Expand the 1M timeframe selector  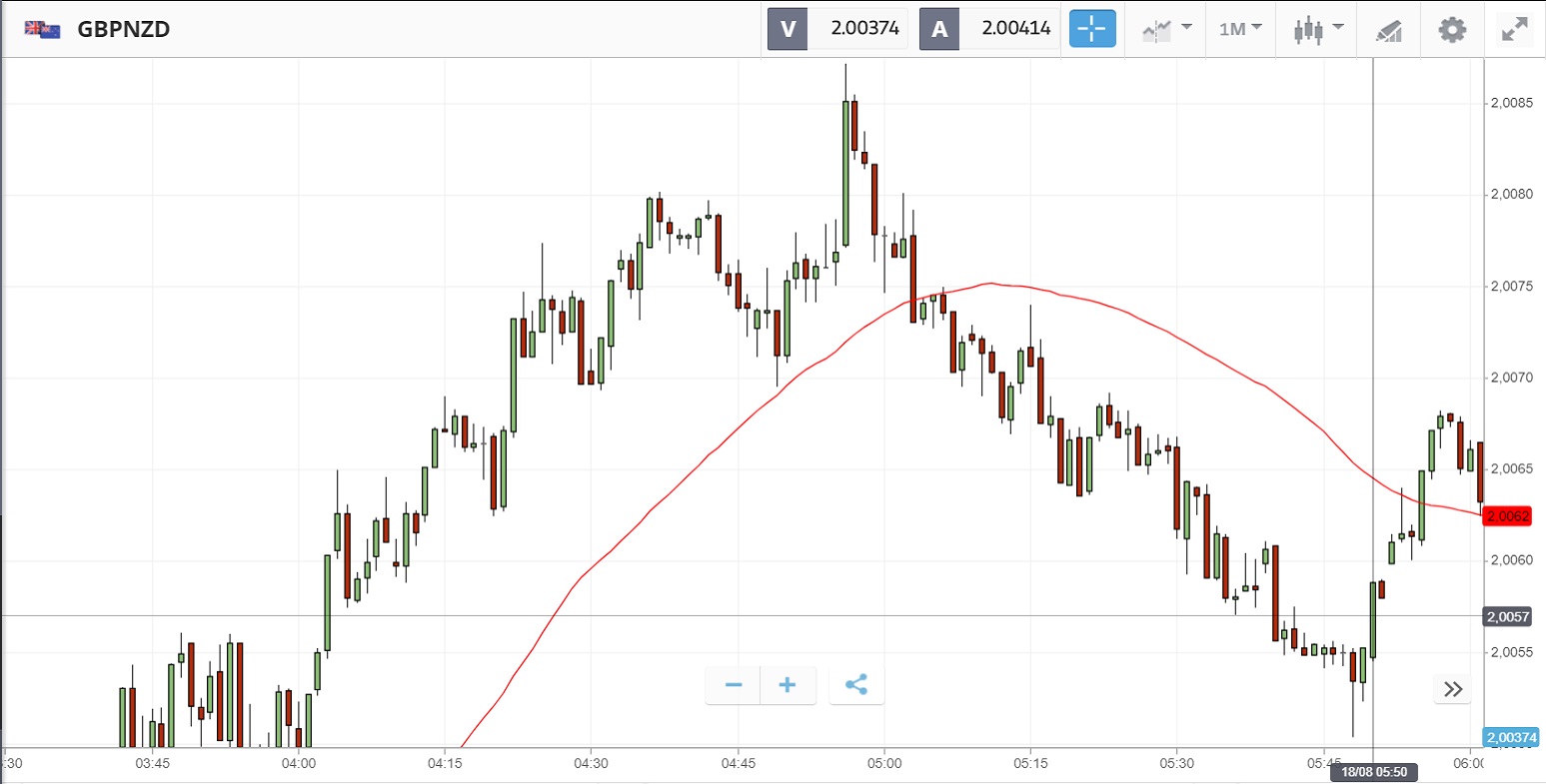(1240, 29)
